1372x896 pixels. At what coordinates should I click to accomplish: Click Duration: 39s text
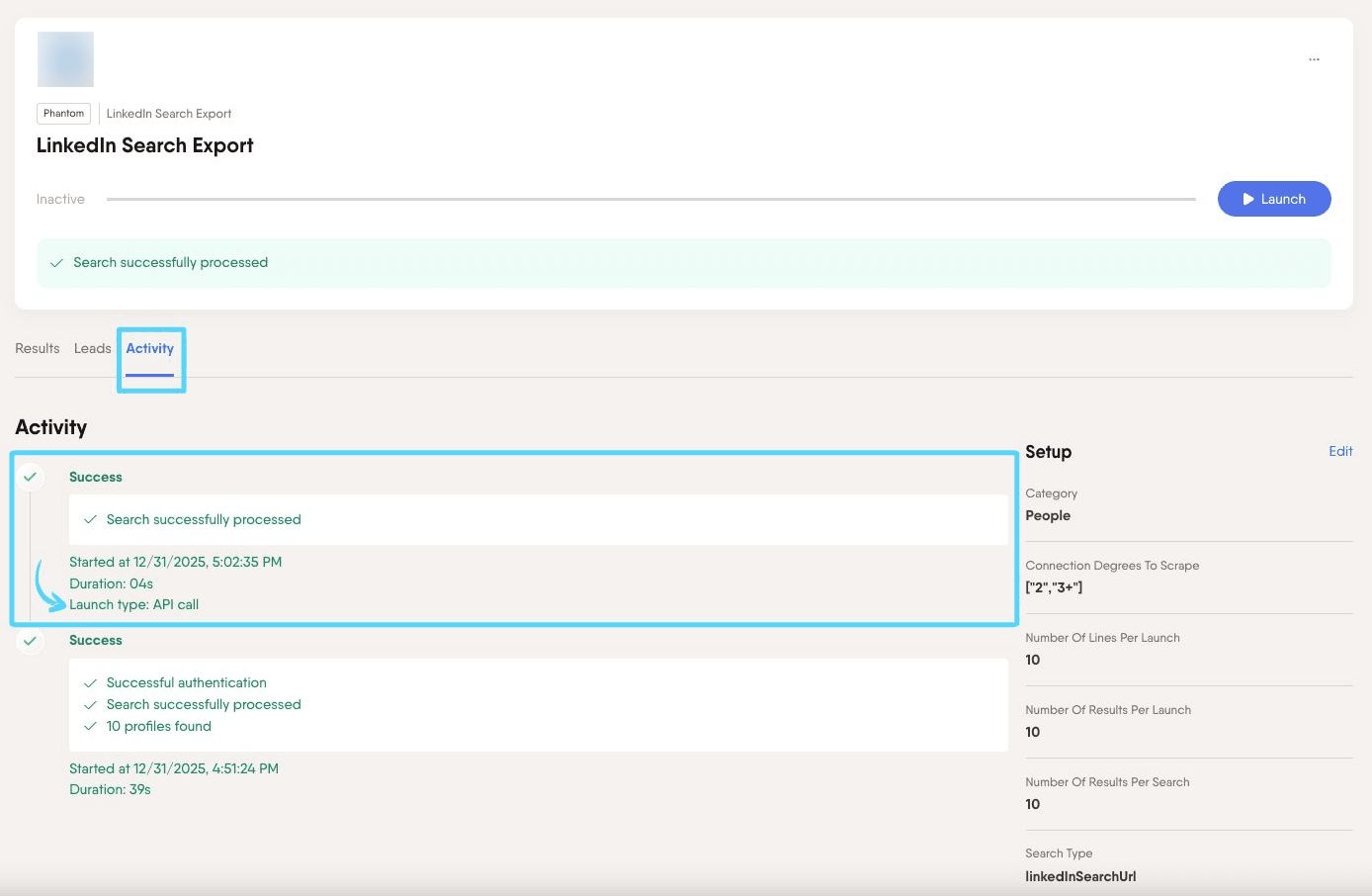click(110, 789)
